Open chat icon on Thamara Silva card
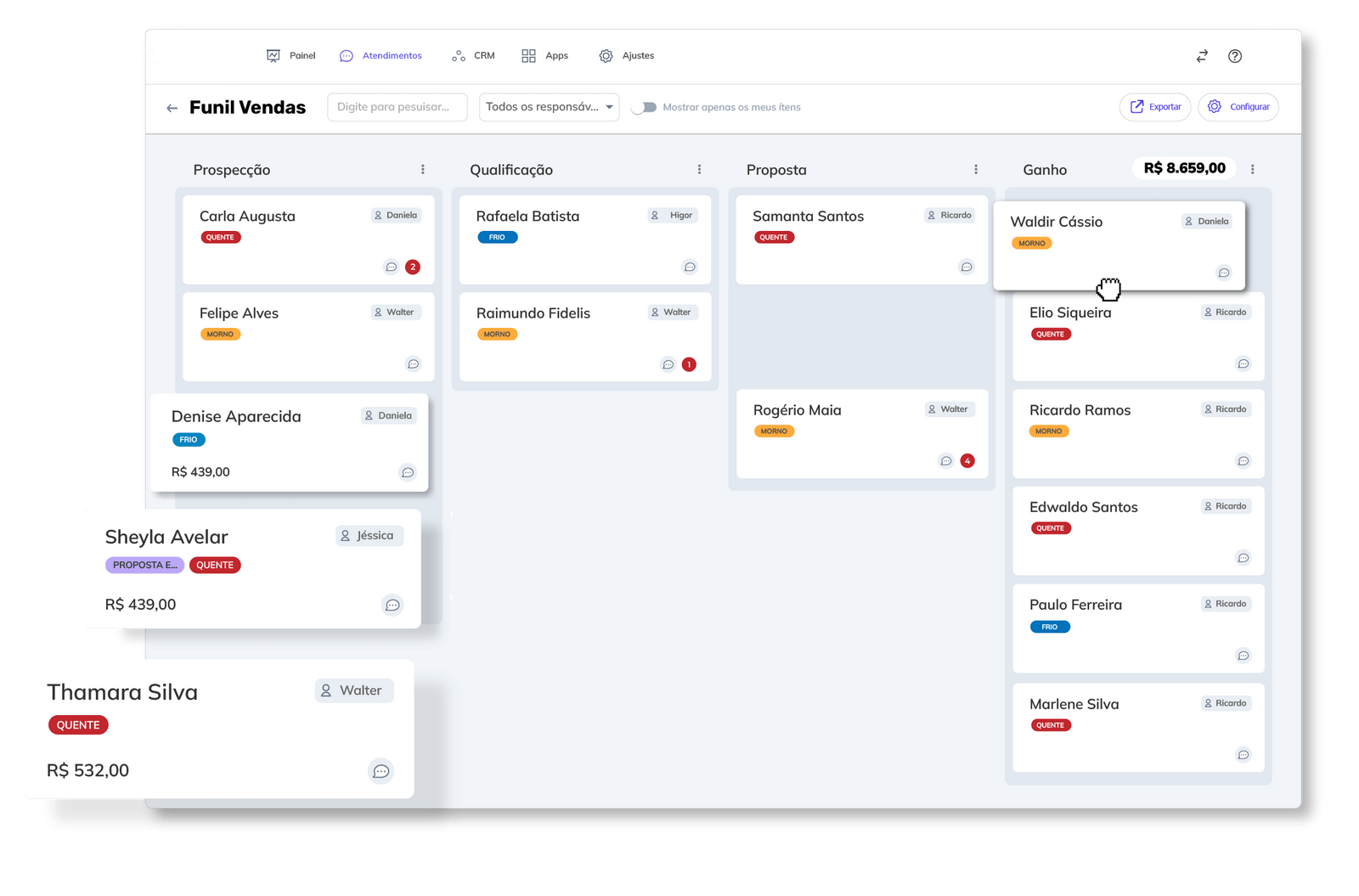This screenshot has height=896, width=1359. pyautogui.click(x=381, y=771)
